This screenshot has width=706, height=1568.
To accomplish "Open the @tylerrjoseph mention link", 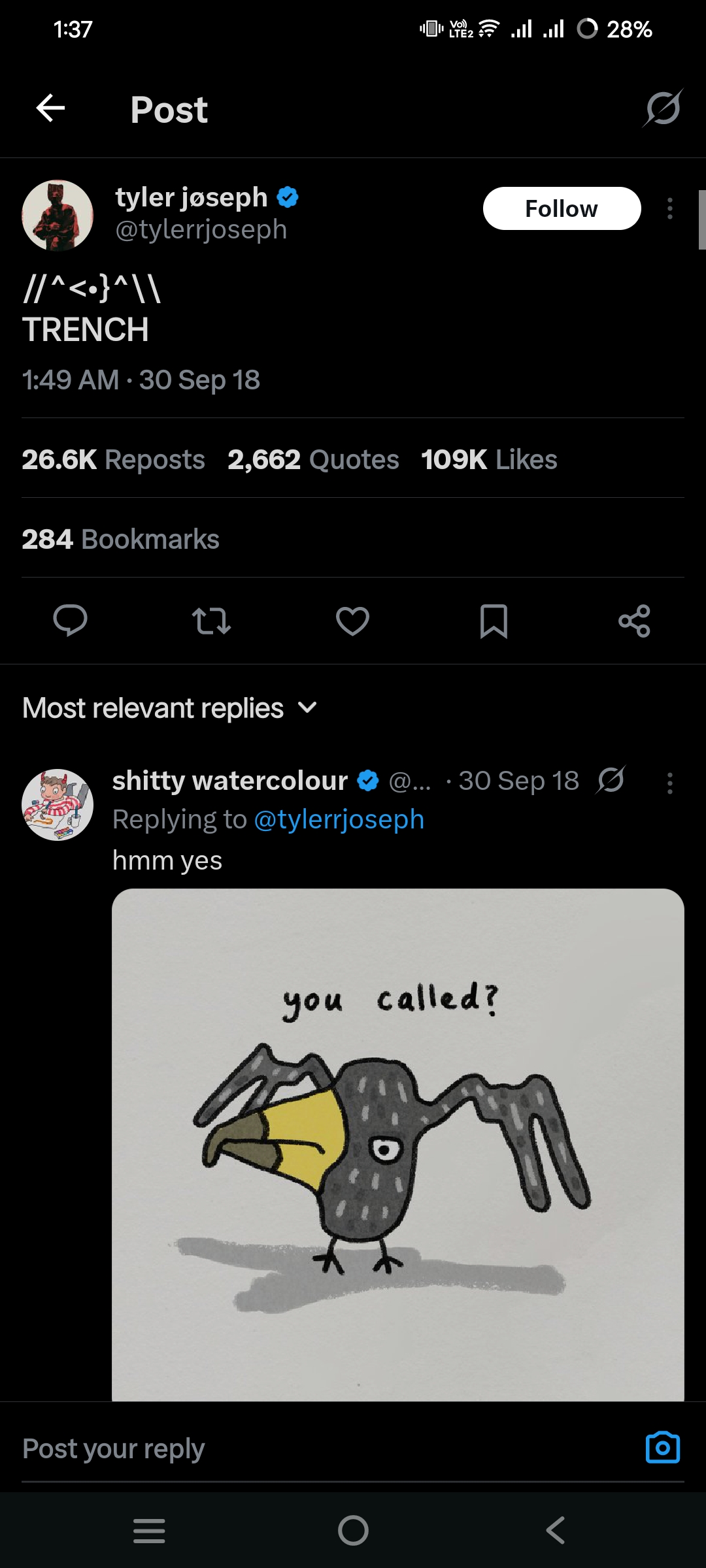I will (339, 819).
